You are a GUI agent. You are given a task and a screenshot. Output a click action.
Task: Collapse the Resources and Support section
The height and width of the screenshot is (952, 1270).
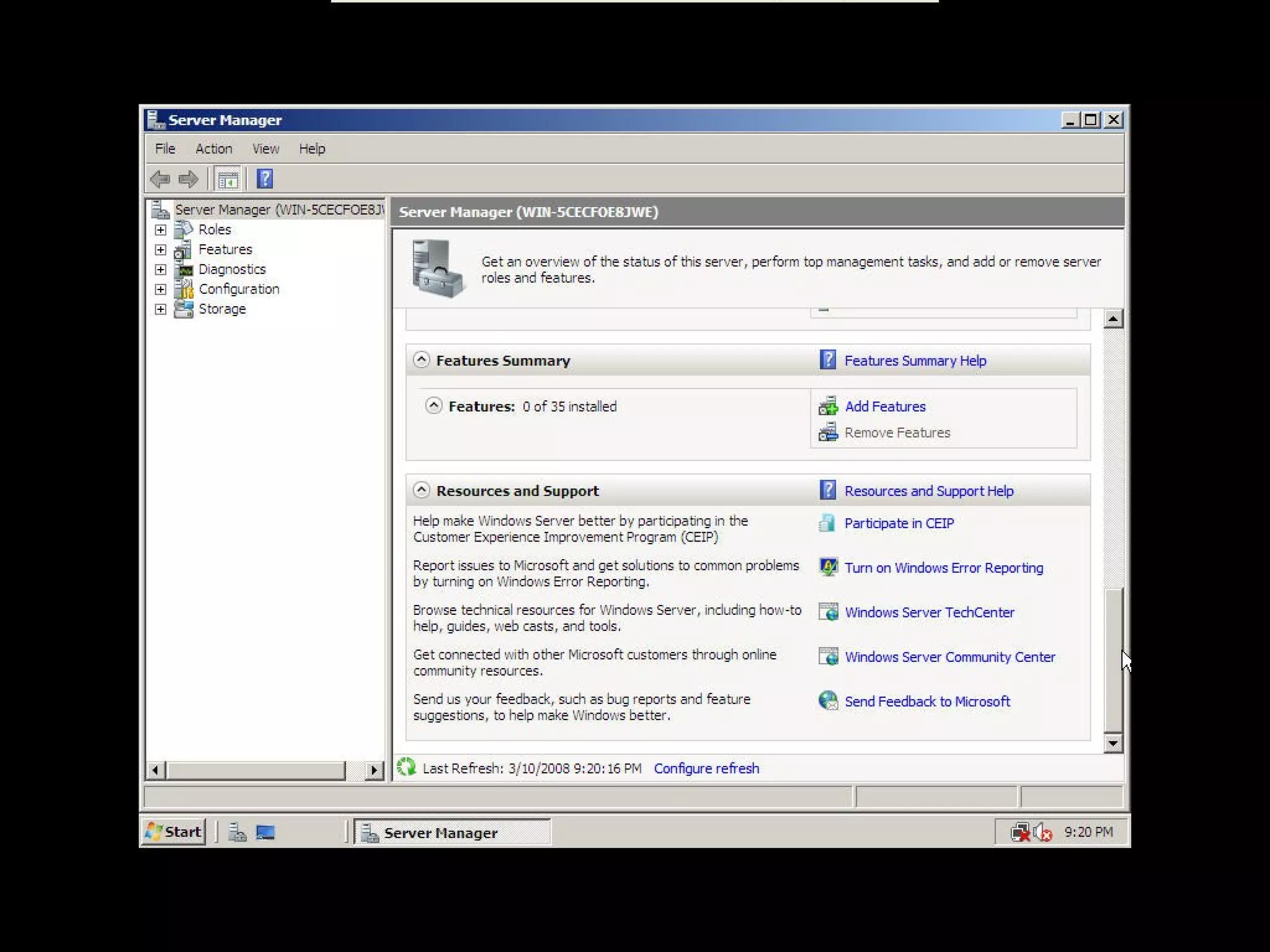[x=422, y=490]
